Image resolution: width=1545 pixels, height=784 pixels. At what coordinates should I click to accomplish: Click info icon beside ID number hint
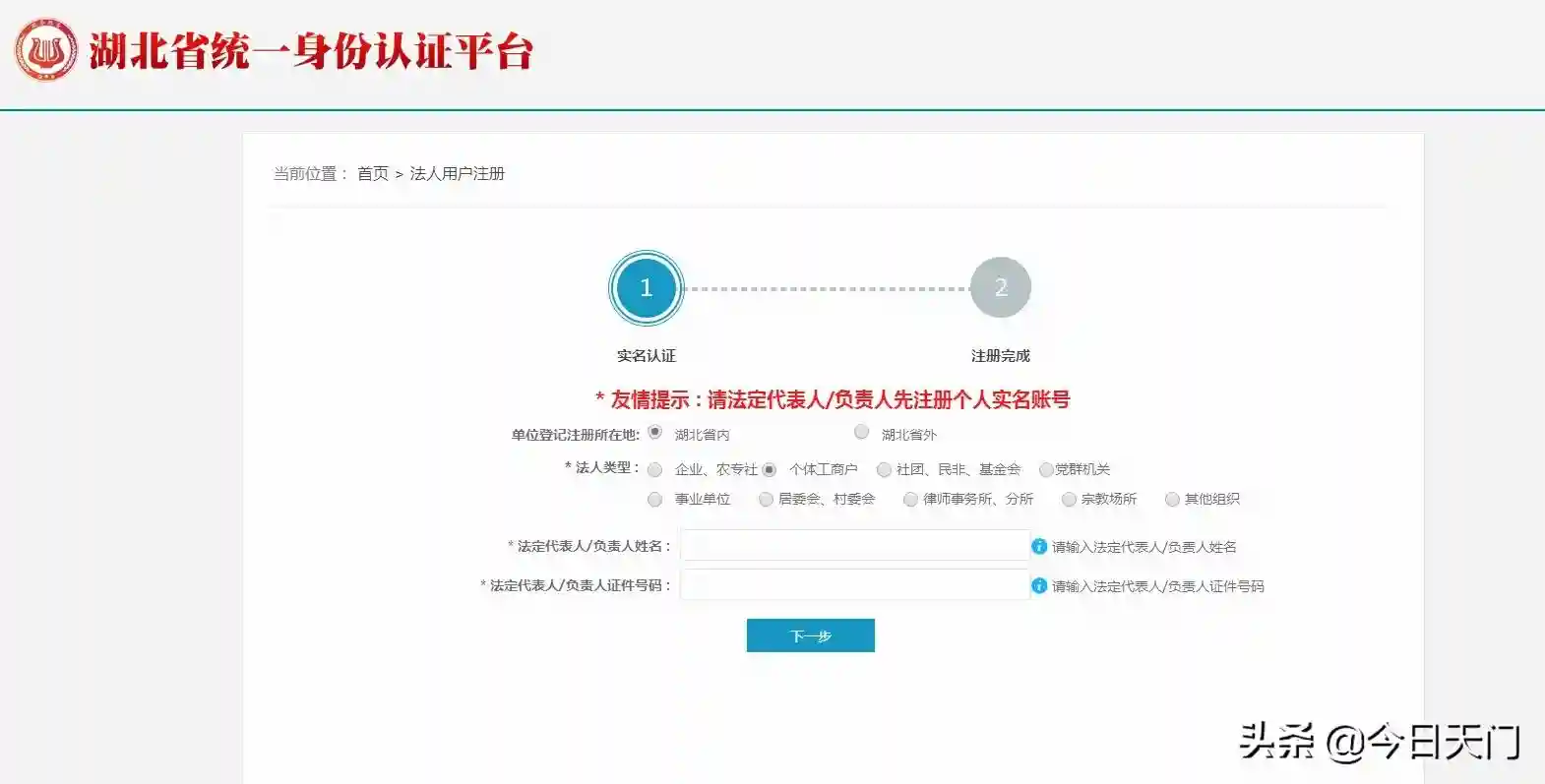point(1039,585)
